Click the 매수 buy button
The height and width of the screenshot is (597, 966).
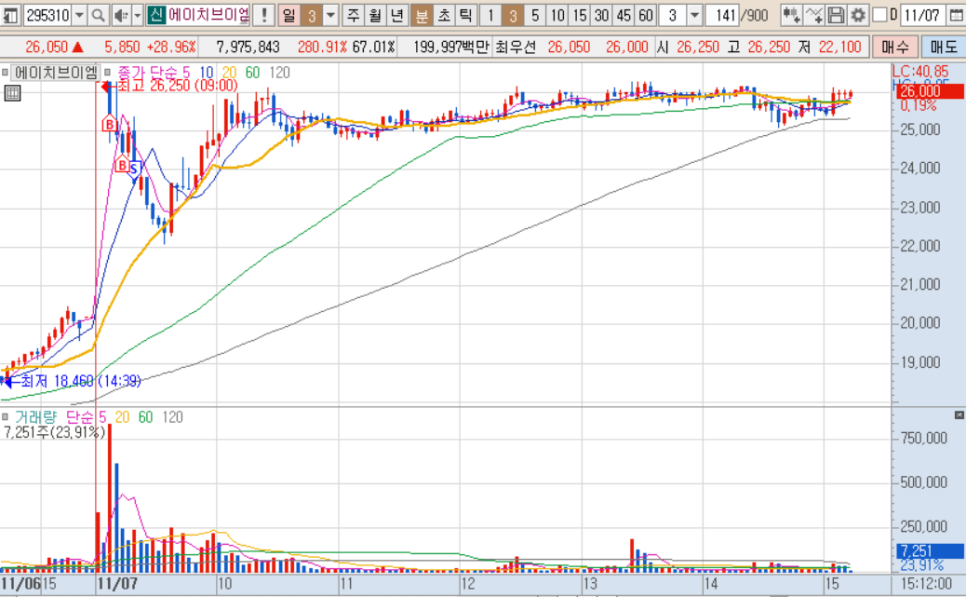pos(895,47)
